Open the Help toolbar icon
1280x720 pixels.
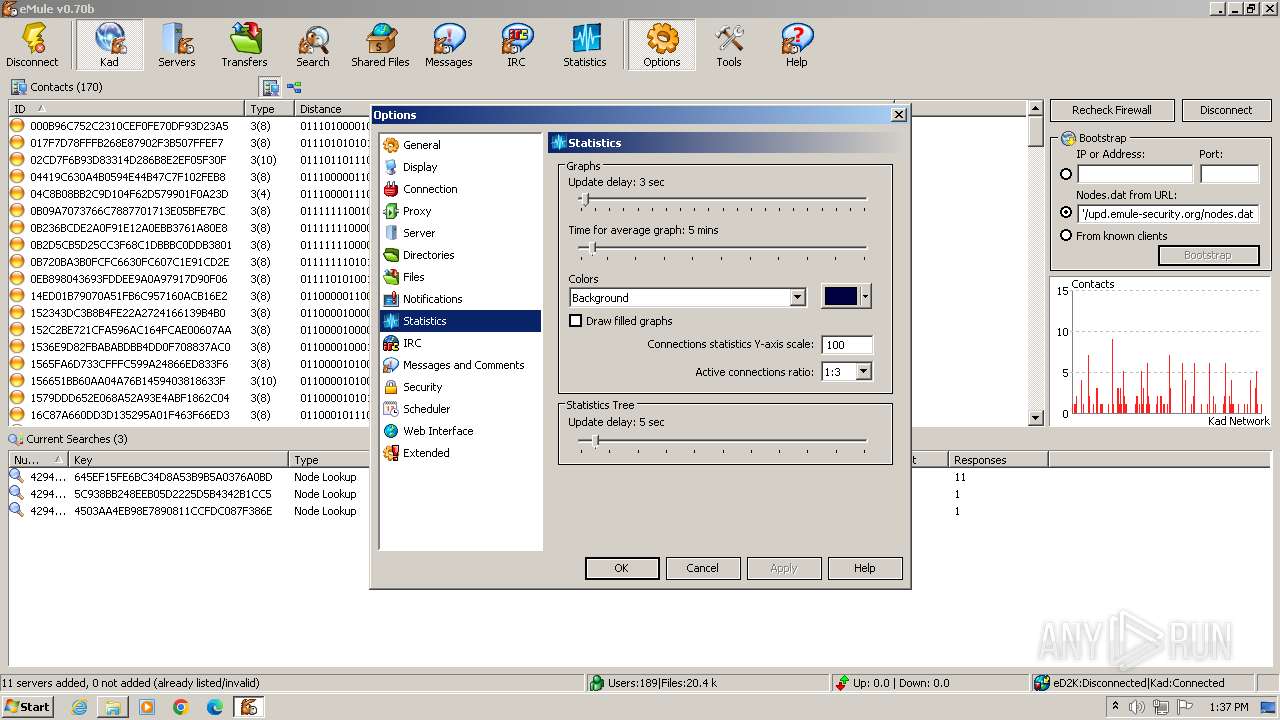[796, 45]
